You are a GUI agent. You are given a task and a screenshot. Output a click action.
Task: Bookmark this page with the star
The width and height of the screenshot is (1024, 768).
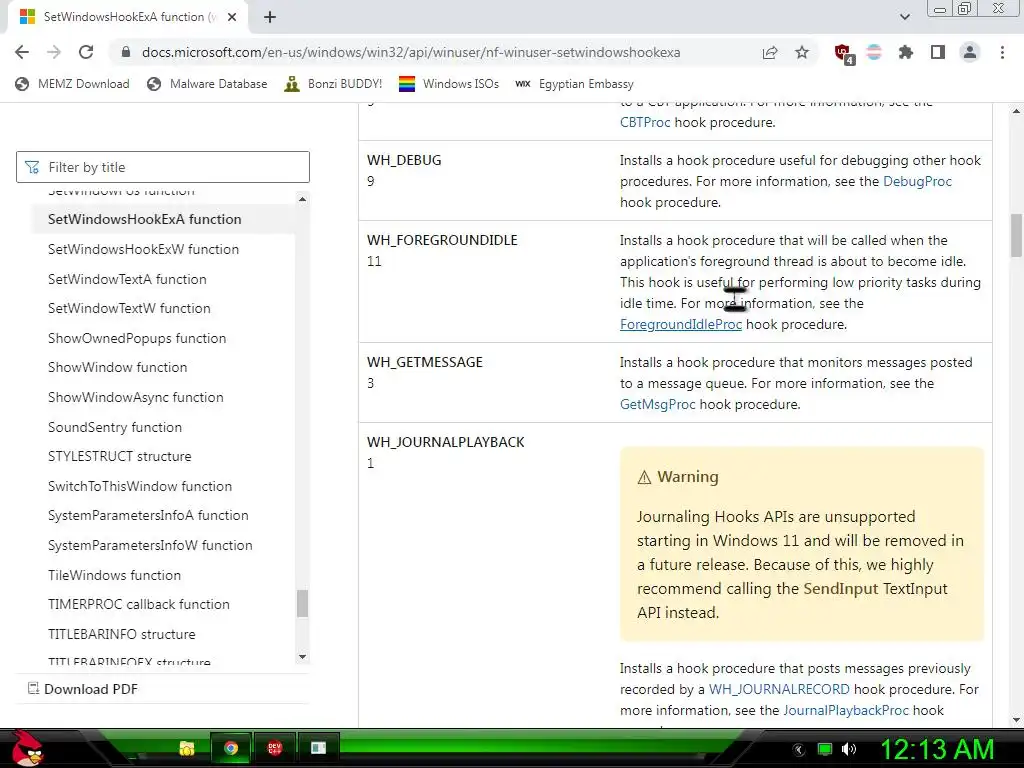(802, 52)
